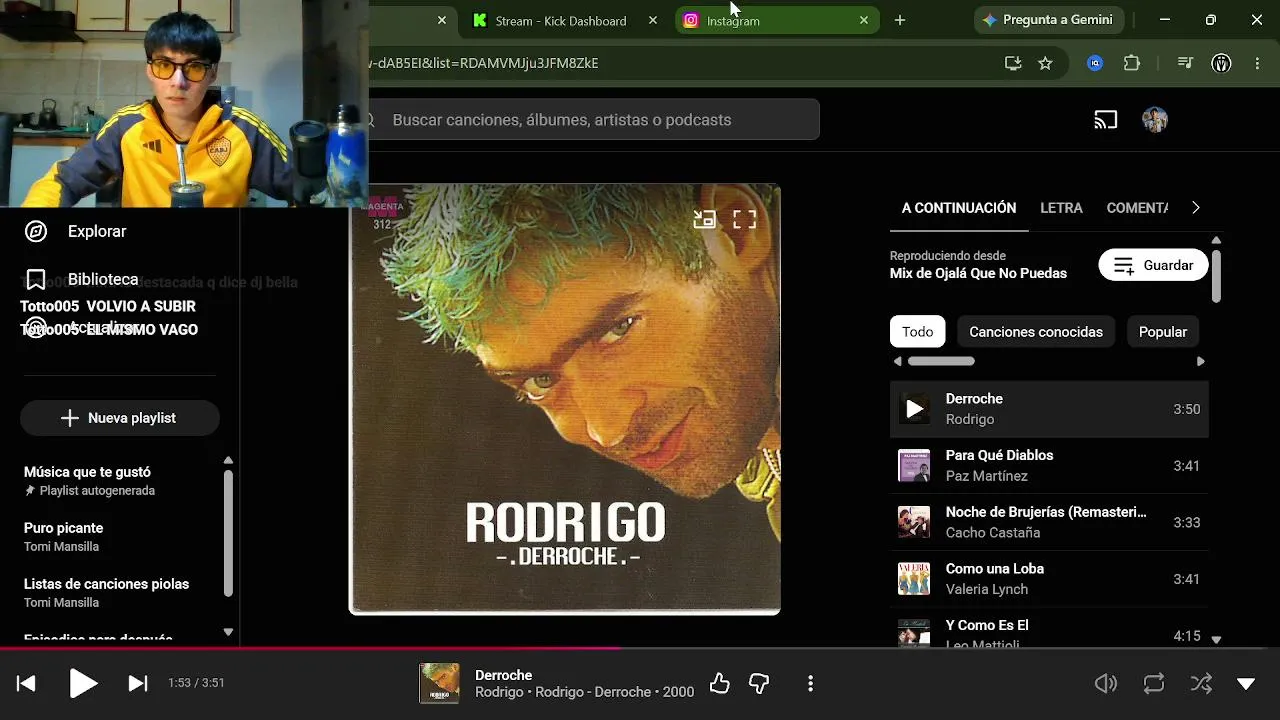Mute the player volume

(1106, 683)
